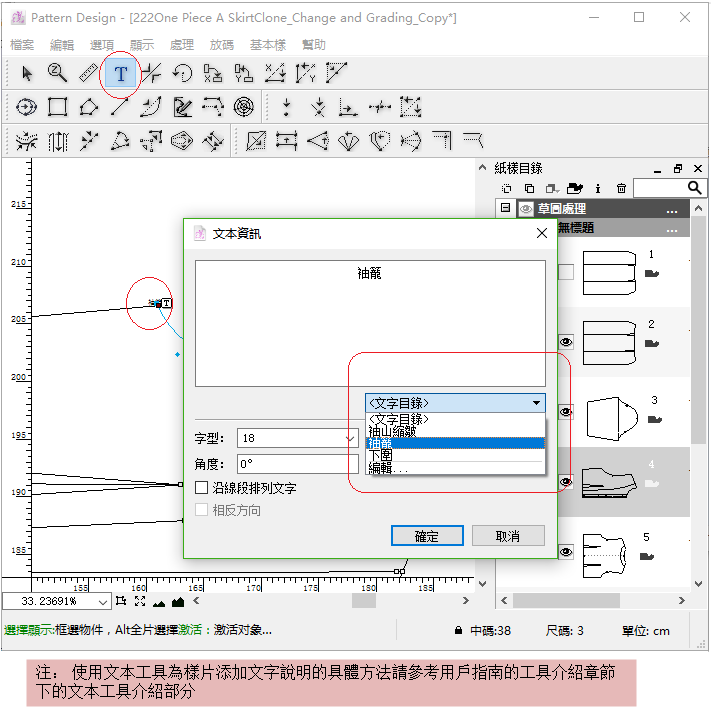Collapse the 草圖處理 tree group
This screenshot has height=710, width=713.
[x=505, y=209]
